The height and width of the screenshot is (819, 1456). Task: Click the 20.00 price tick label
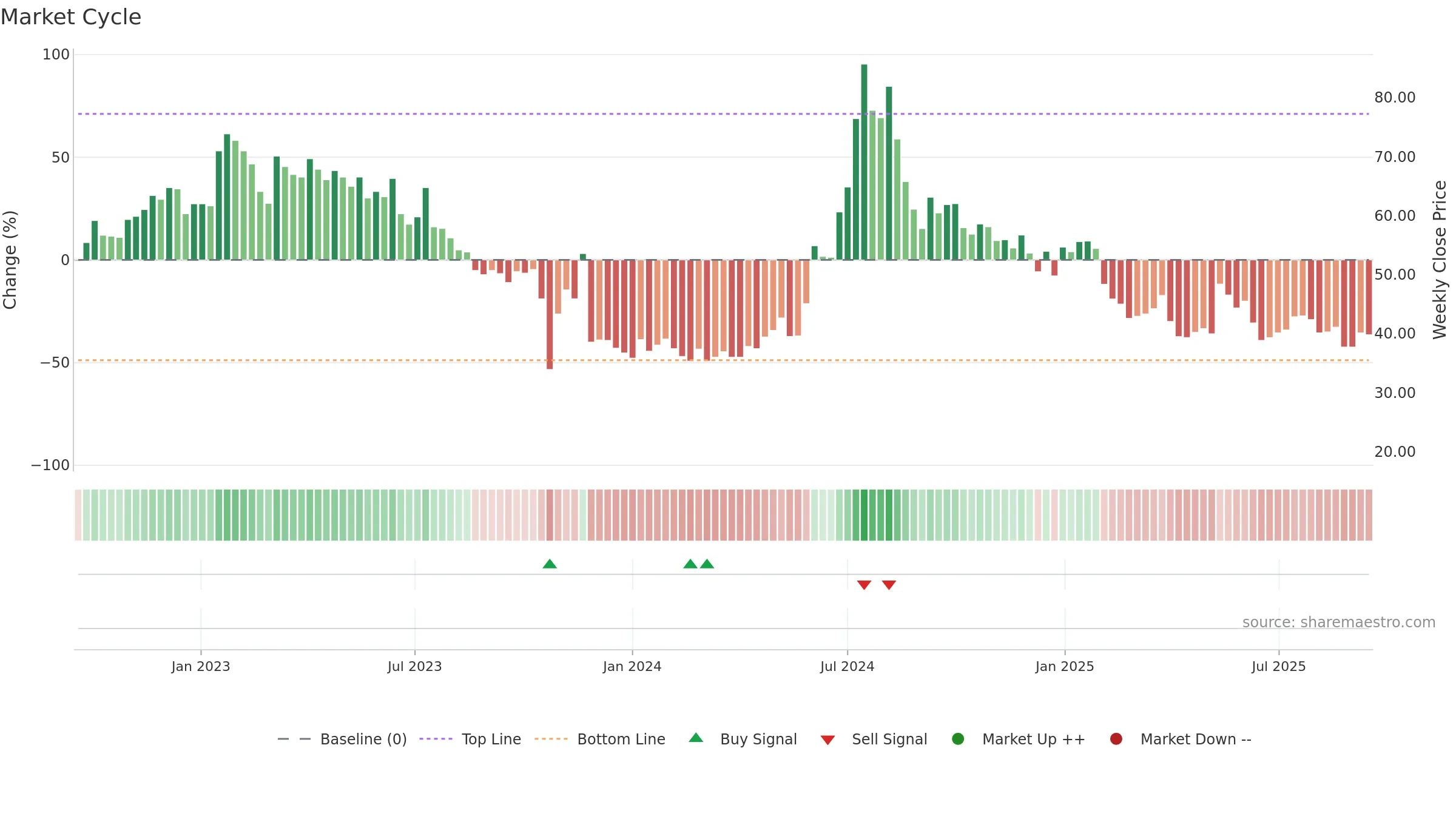1395,452
